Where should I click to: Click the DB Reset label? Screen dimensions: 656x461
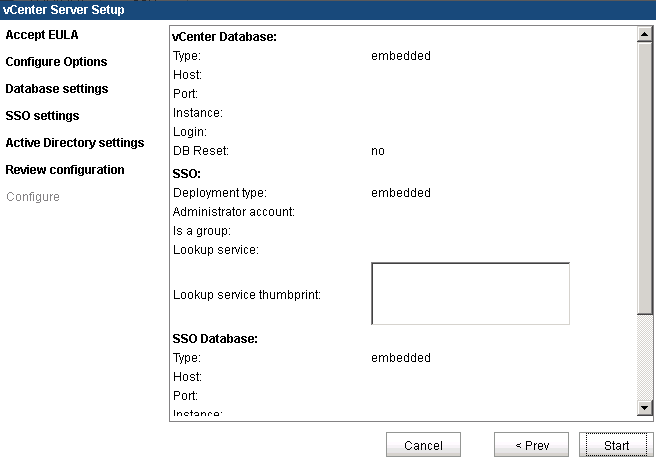201,151
